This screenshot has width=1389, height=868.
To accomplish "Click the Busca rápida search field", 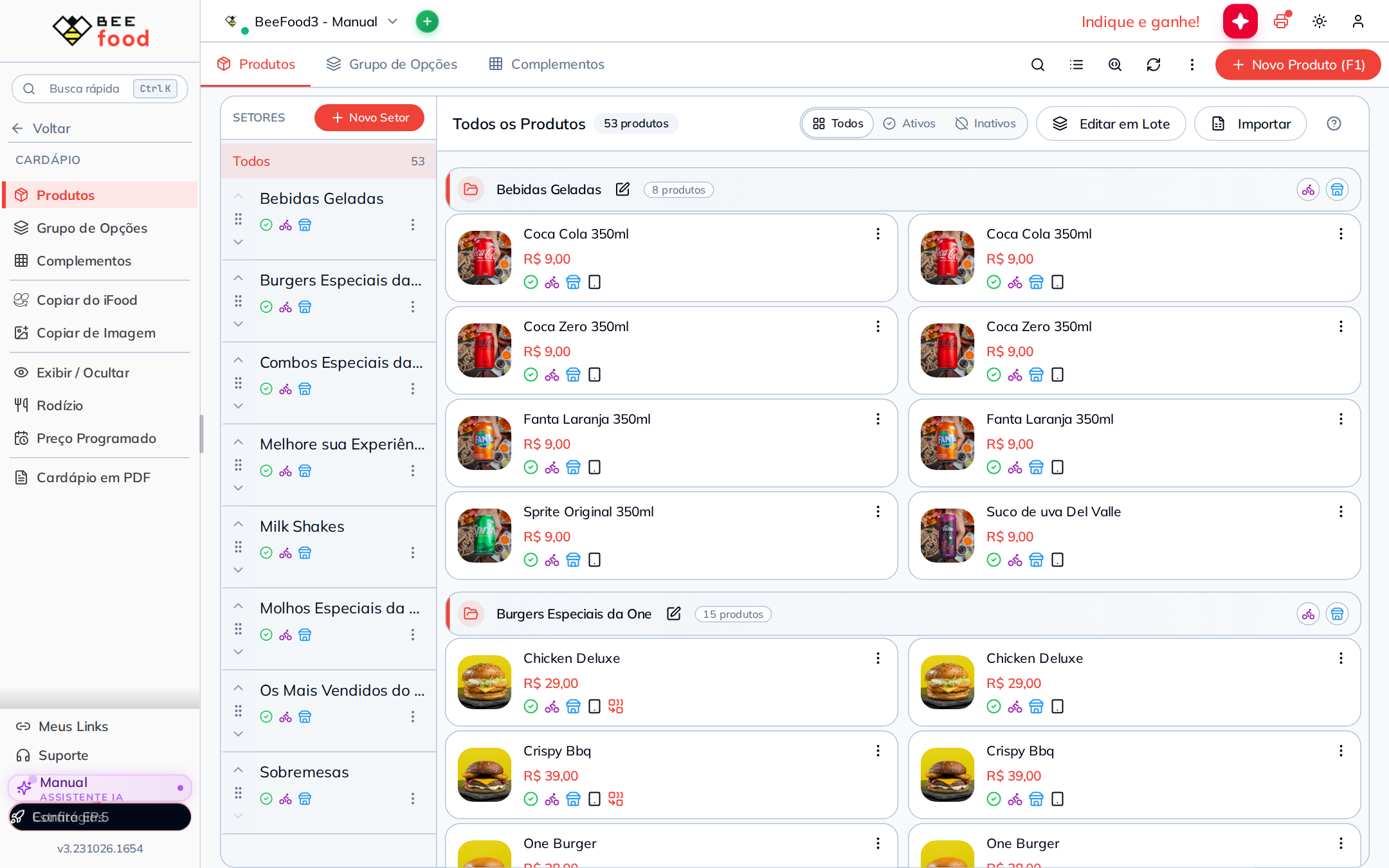I will 100,88.
